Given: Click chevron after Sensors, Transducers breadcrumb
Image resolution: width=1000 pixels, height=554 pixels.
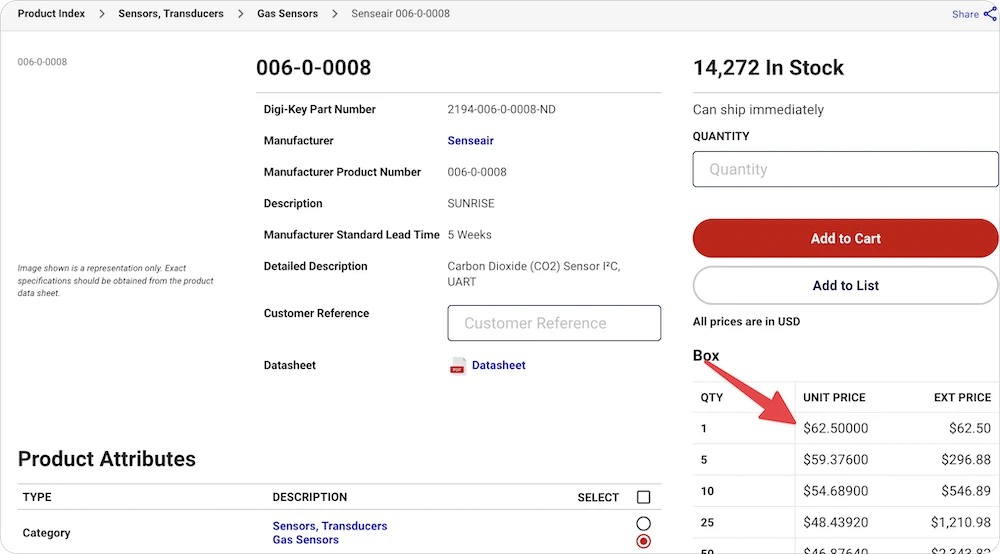Looking at the screenshot, I should tap(240, 13).
